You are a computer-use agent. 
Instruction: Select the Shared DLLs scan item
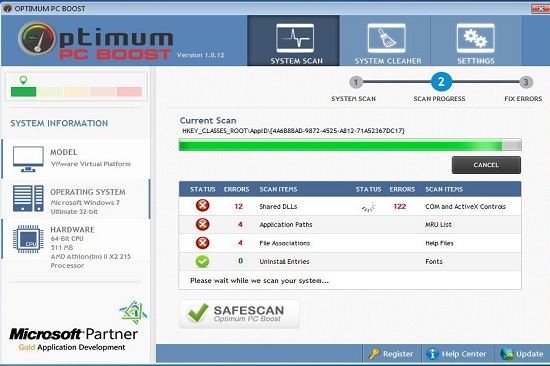[278, 206]
